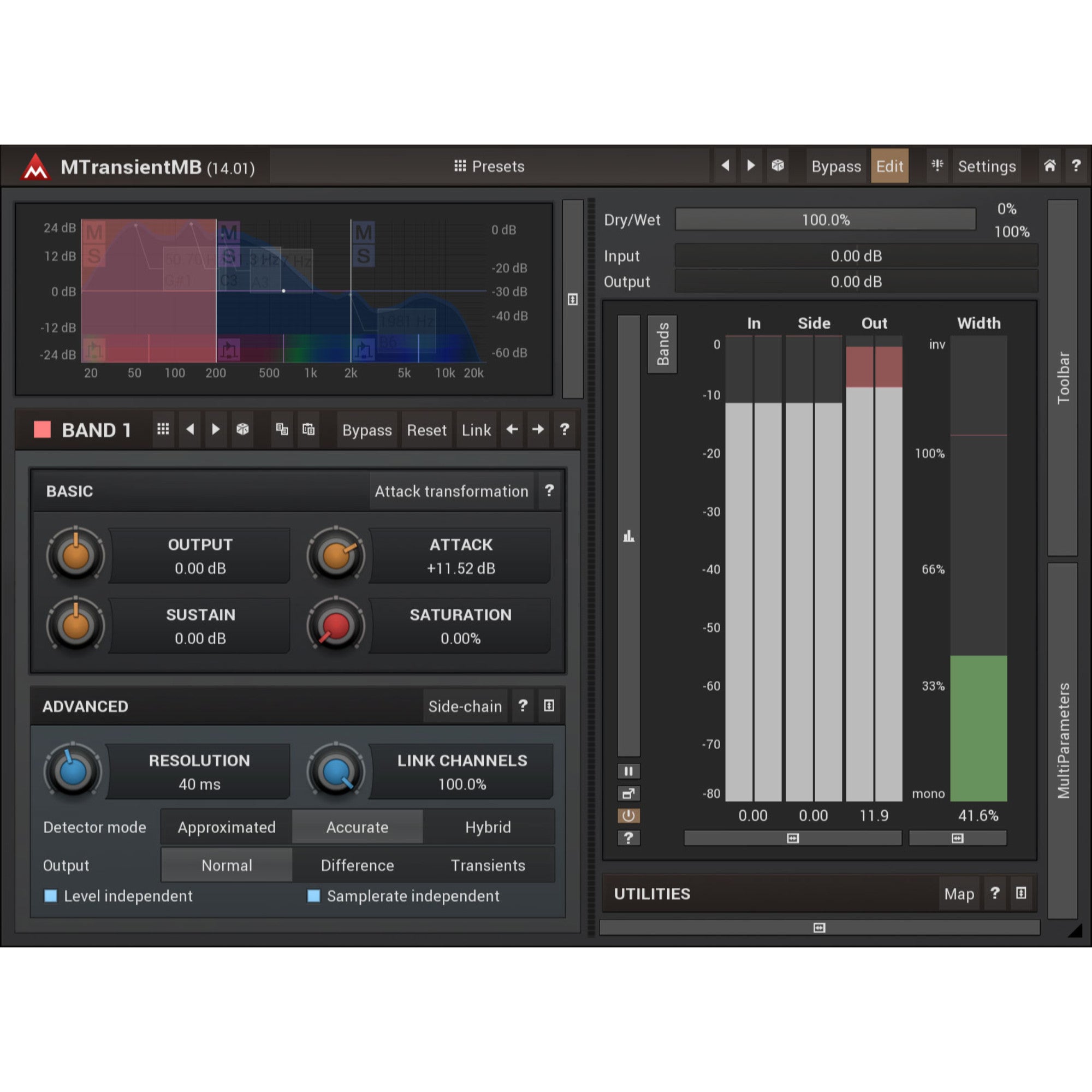The width and height of the screenshot is (1092, 1092).
Task: Open the A/B channel mode icon beside Settings
Action: coord(937,165)
